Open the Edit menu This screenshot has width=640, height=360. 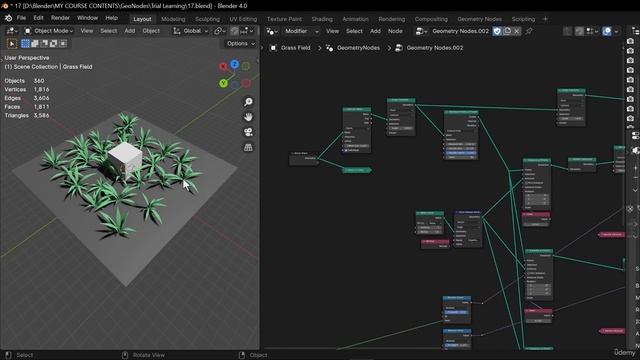(38, 18)
